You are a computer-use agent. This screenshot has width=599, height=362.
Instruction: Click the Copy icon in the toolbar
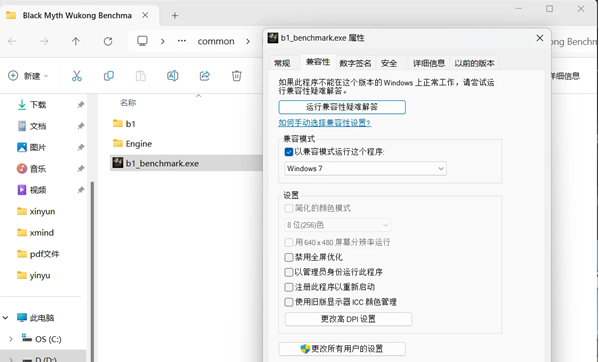pos(109,76)
